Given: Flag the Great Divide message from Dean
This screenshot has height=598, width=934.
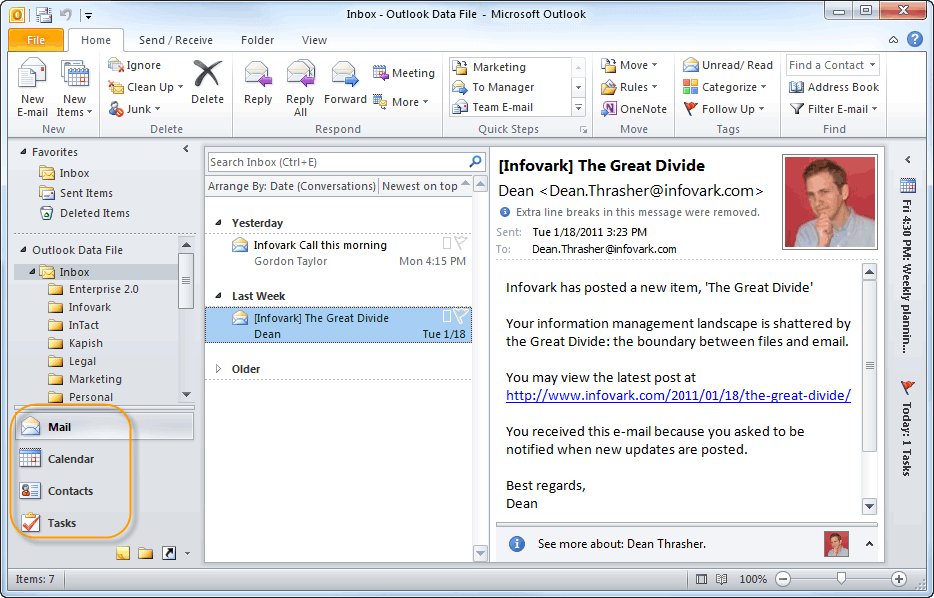Looking at the screenshot, I should pyautogui.click(x=460, y=316).
